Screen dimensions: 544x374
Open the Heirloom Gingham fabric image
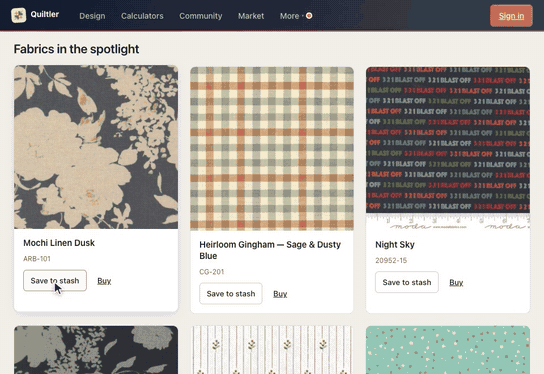272,148
